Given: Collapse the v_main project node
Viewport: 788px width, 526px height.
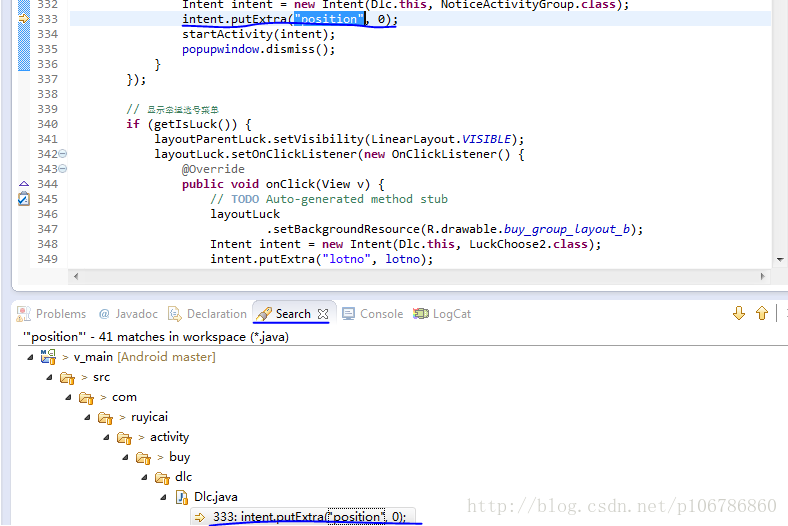Looking at the screenshot, I should (x=30, y=357).
